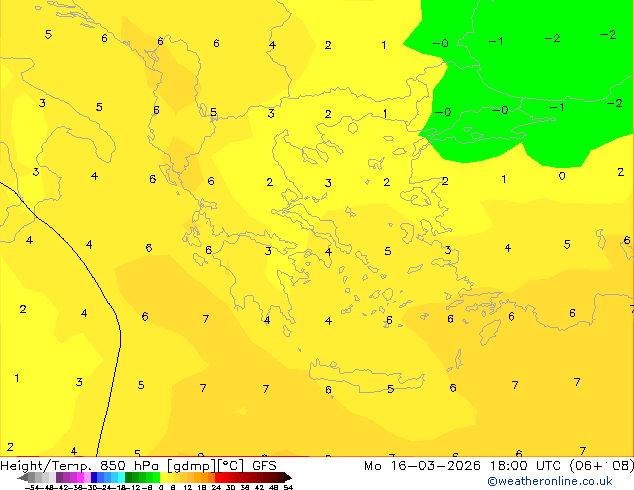This screenshot has height=490, width=634.
Task: Pick the bright yellow legend swatch above 0
Action: (x=163, y=477)
